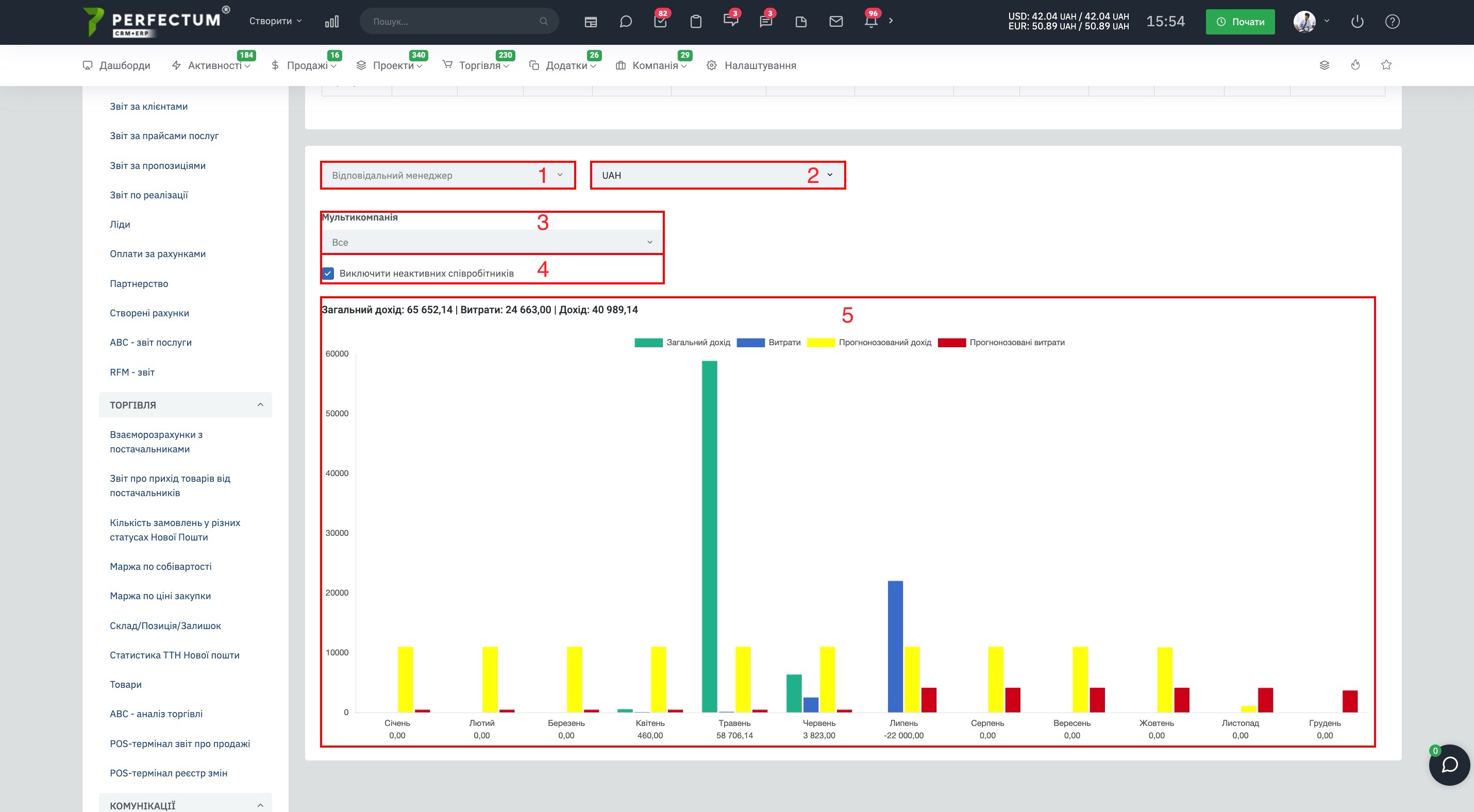Open the live chat bubble widget
This screenshot has height=812, width=1474.
(1449, 765)
